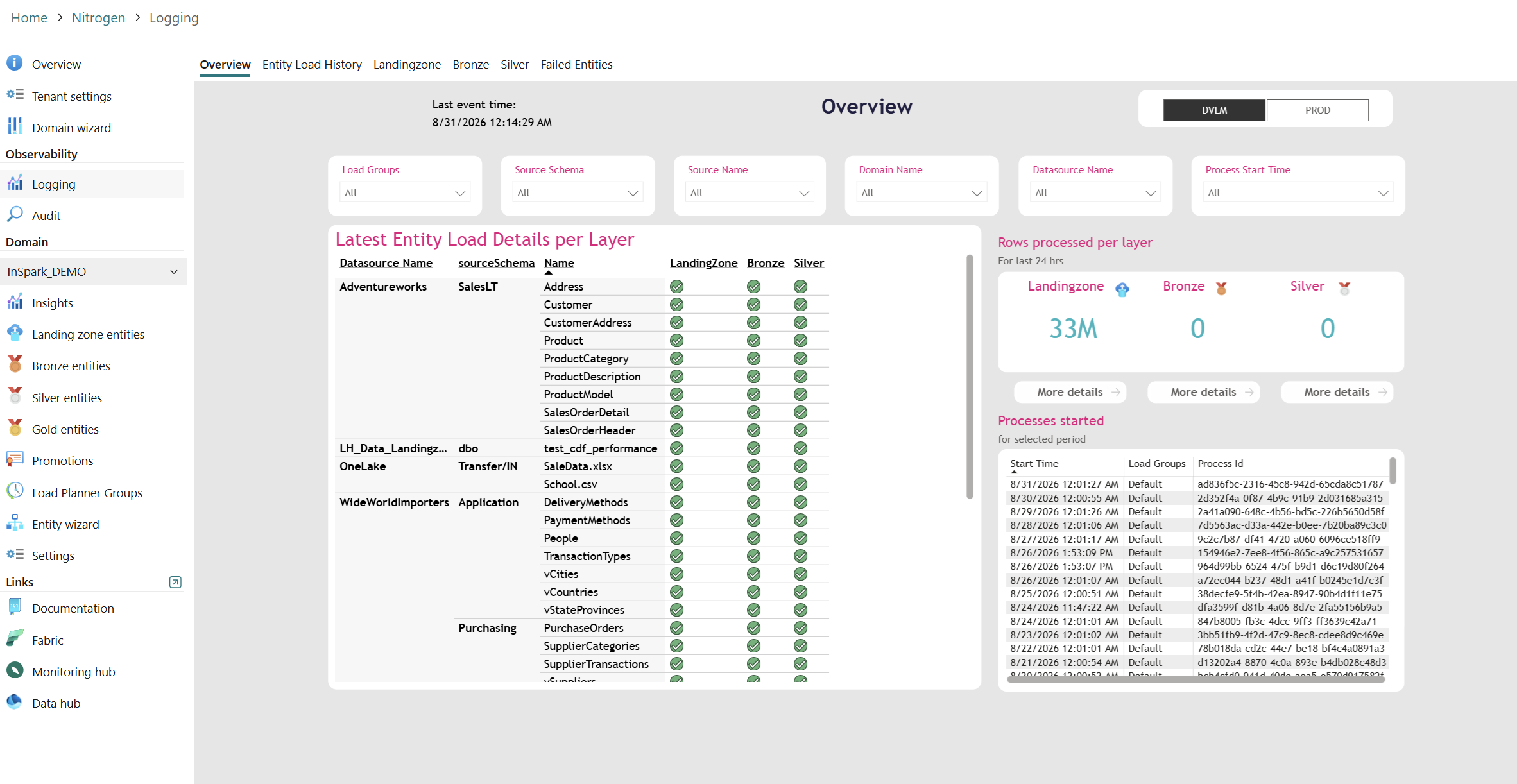Click More details under Silver

pyautogui.click(x=1337, y=392)
